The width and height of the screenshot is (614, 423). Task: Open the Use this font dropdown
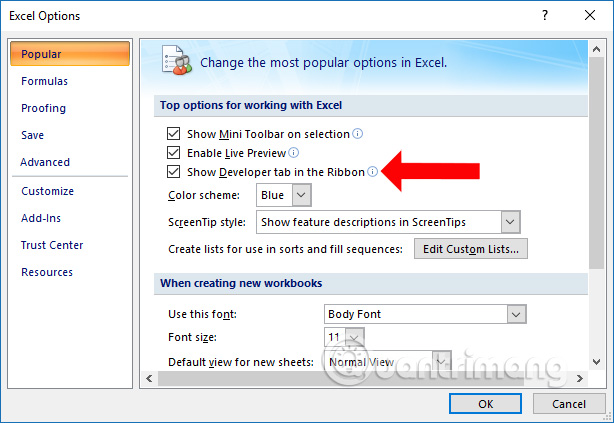[x=516, y=314]
